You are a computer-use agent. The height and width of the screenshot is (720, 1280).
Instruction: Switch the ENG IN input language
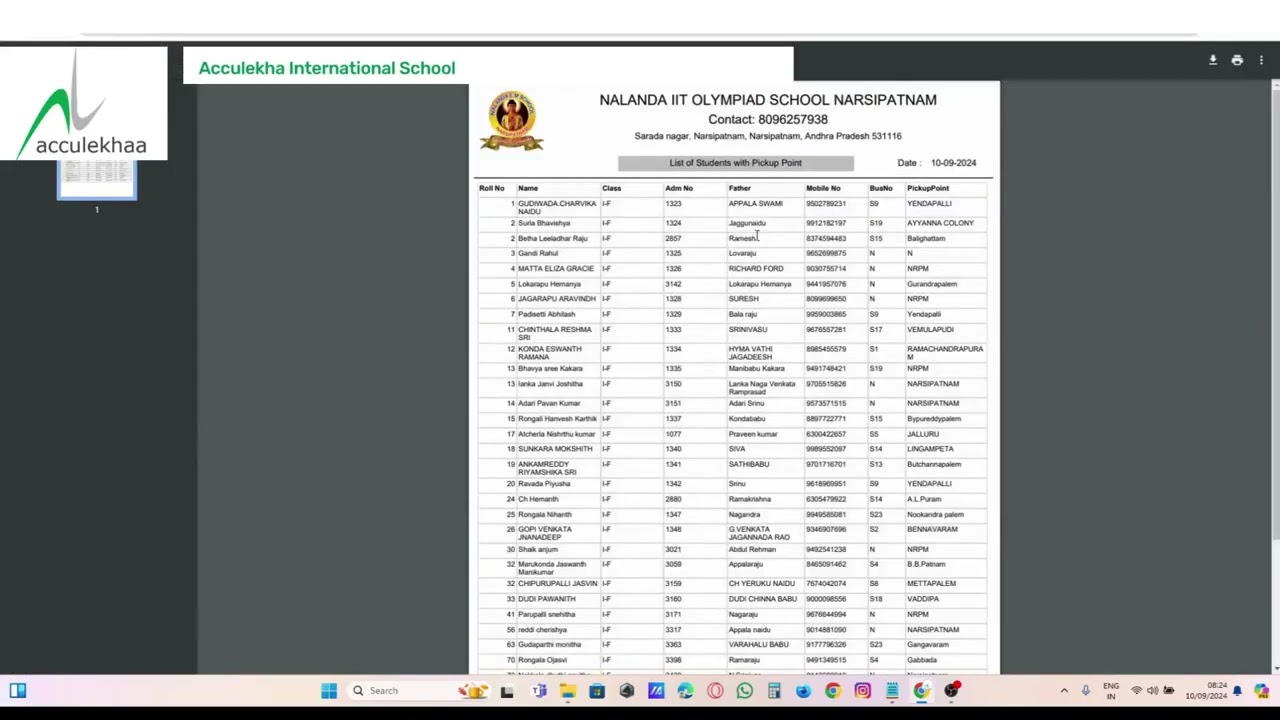click(1111, 690)
